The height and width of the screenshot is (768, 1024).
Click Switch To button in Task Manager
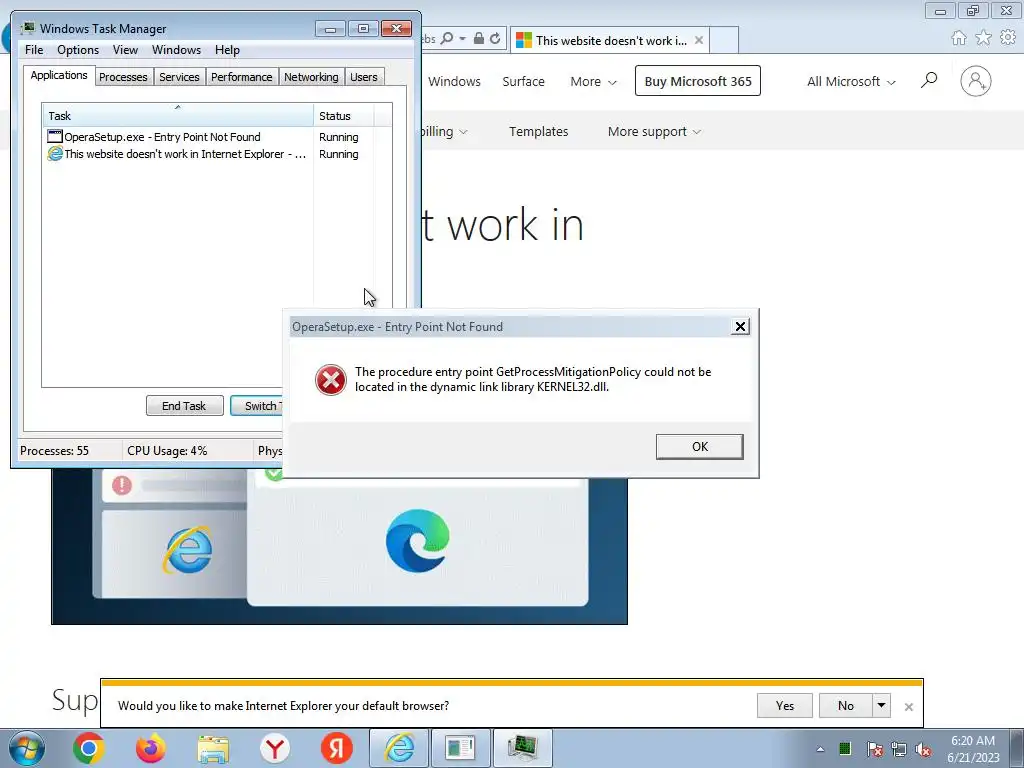pyautogui.click(x=257, y=406)
